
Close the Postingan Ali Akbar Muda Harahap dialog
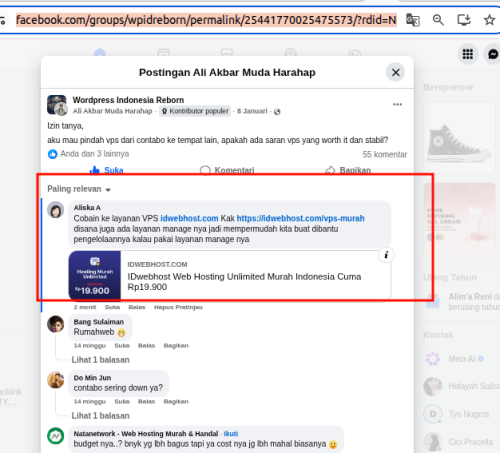395,72
